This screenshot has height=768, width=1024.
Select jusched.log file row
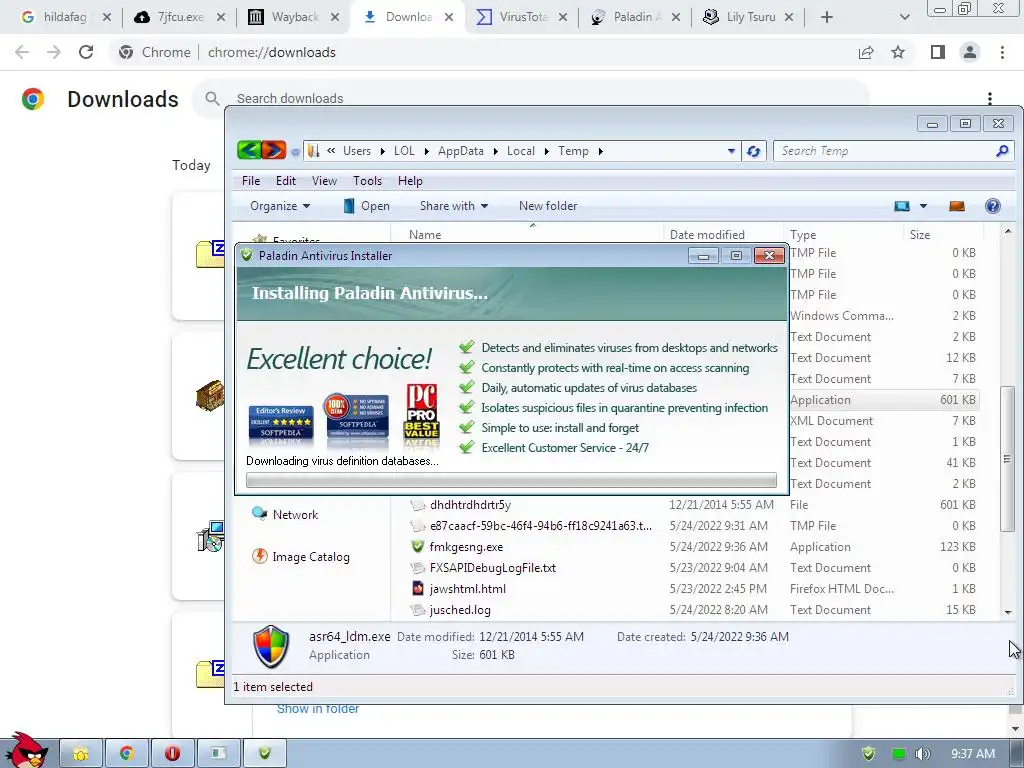point(692,610)
